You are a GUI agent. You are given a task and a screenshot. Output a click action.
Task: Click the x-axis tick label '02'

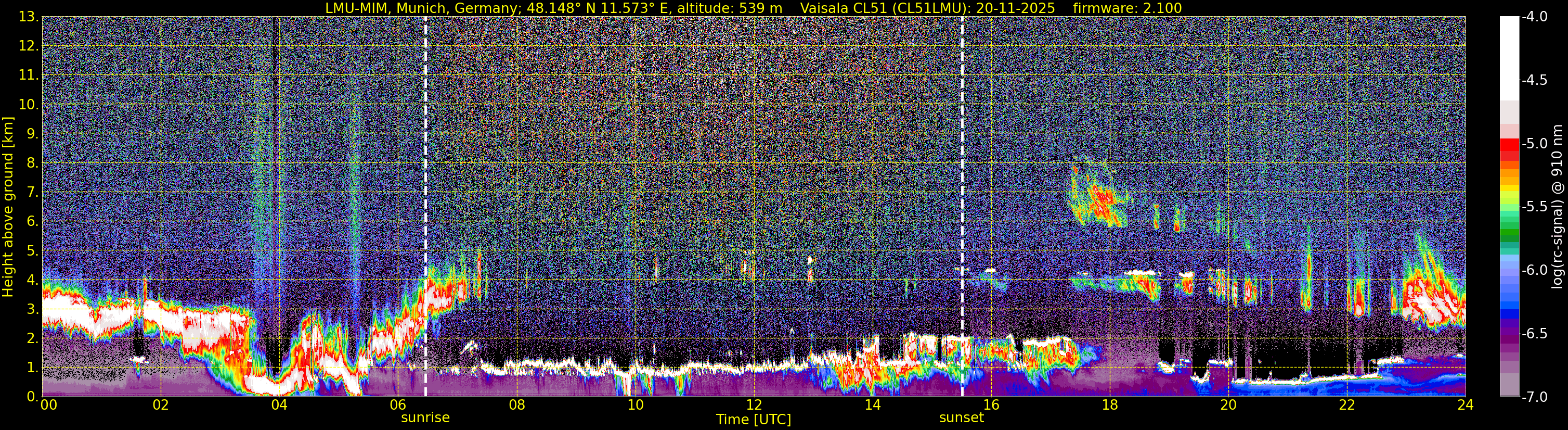click(x=161, y=405)
